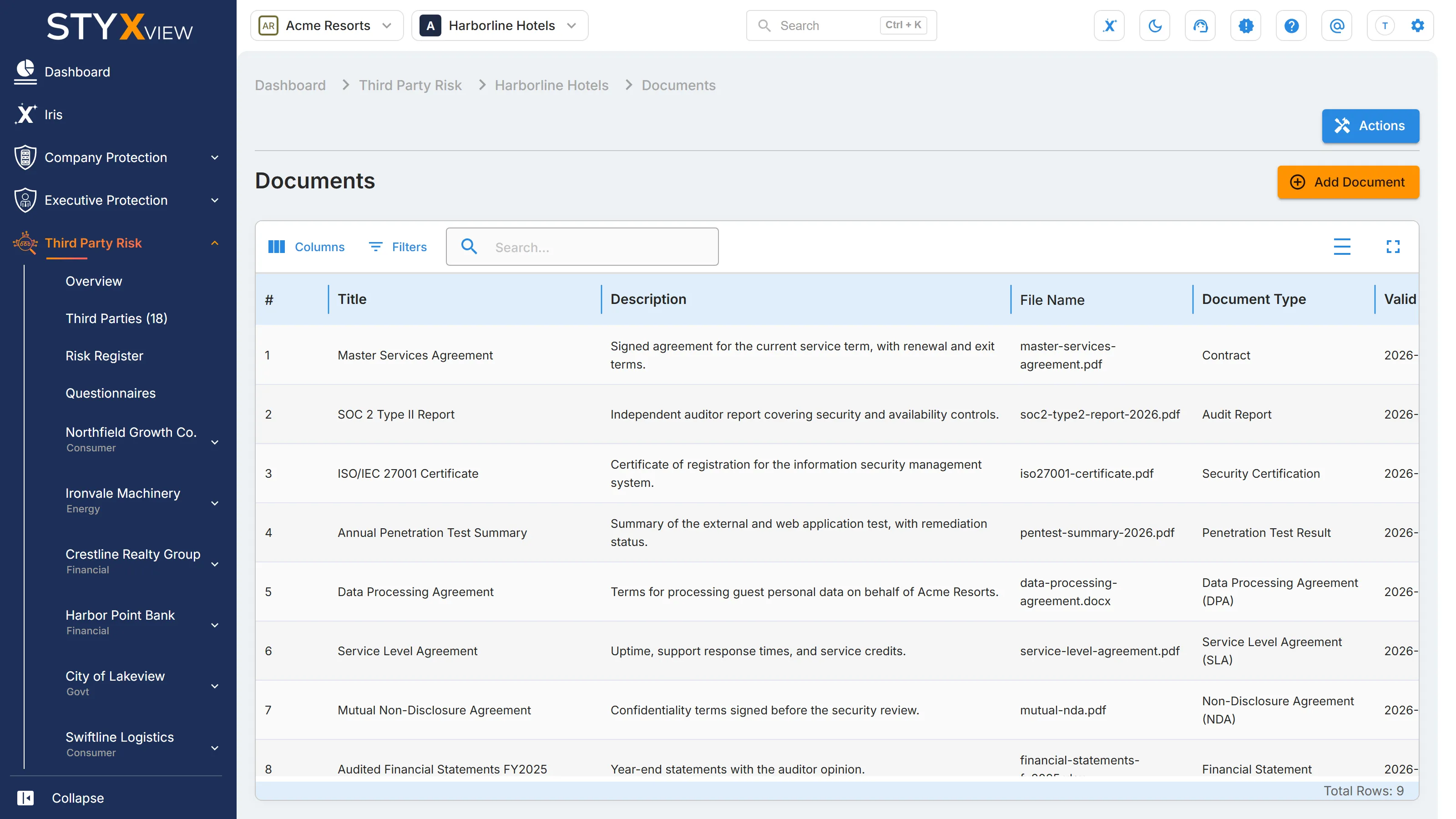Open the support headset icon
The image size is (1456, 819).
coord(1200,25)
